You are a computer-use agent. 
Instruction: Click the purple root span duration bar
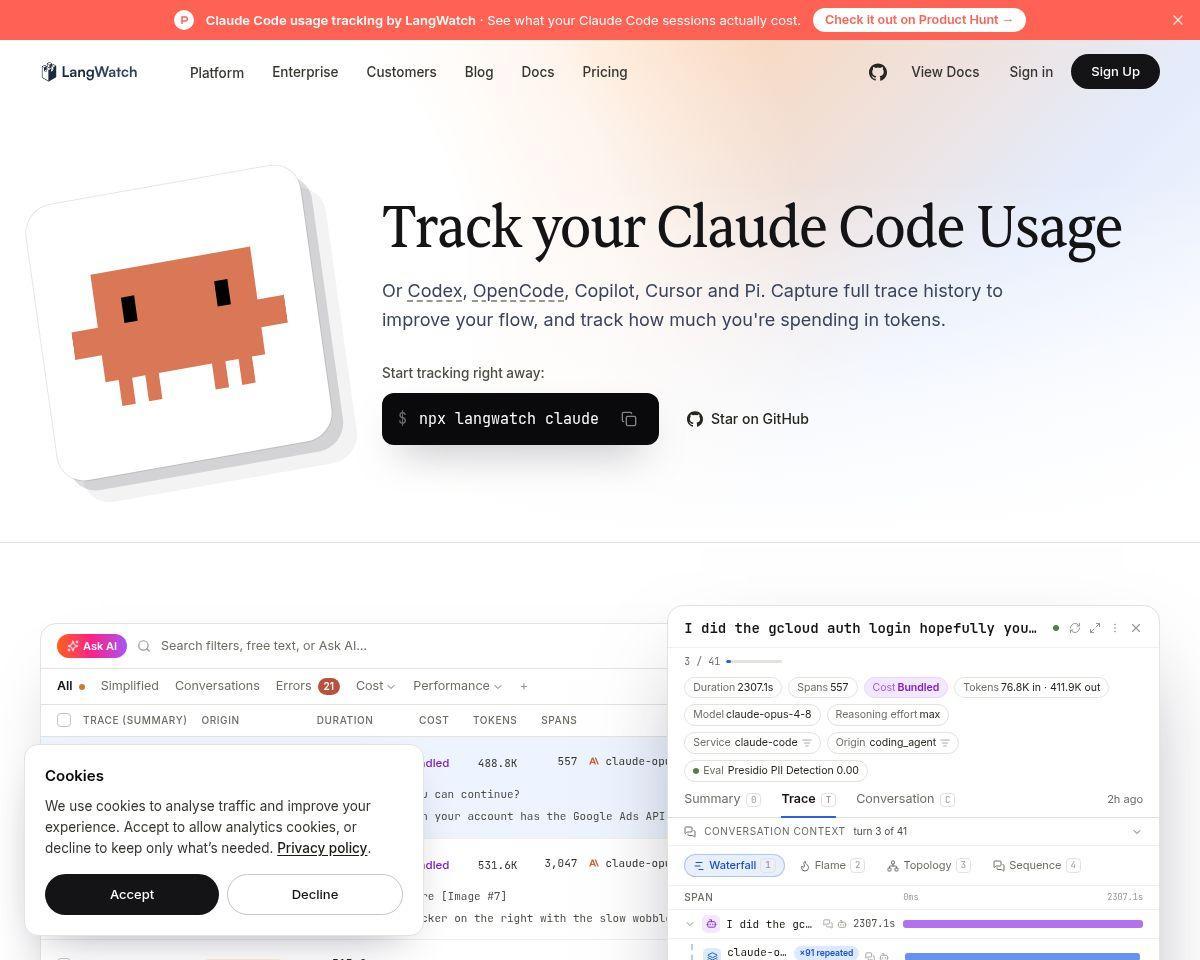point(1023,924)
